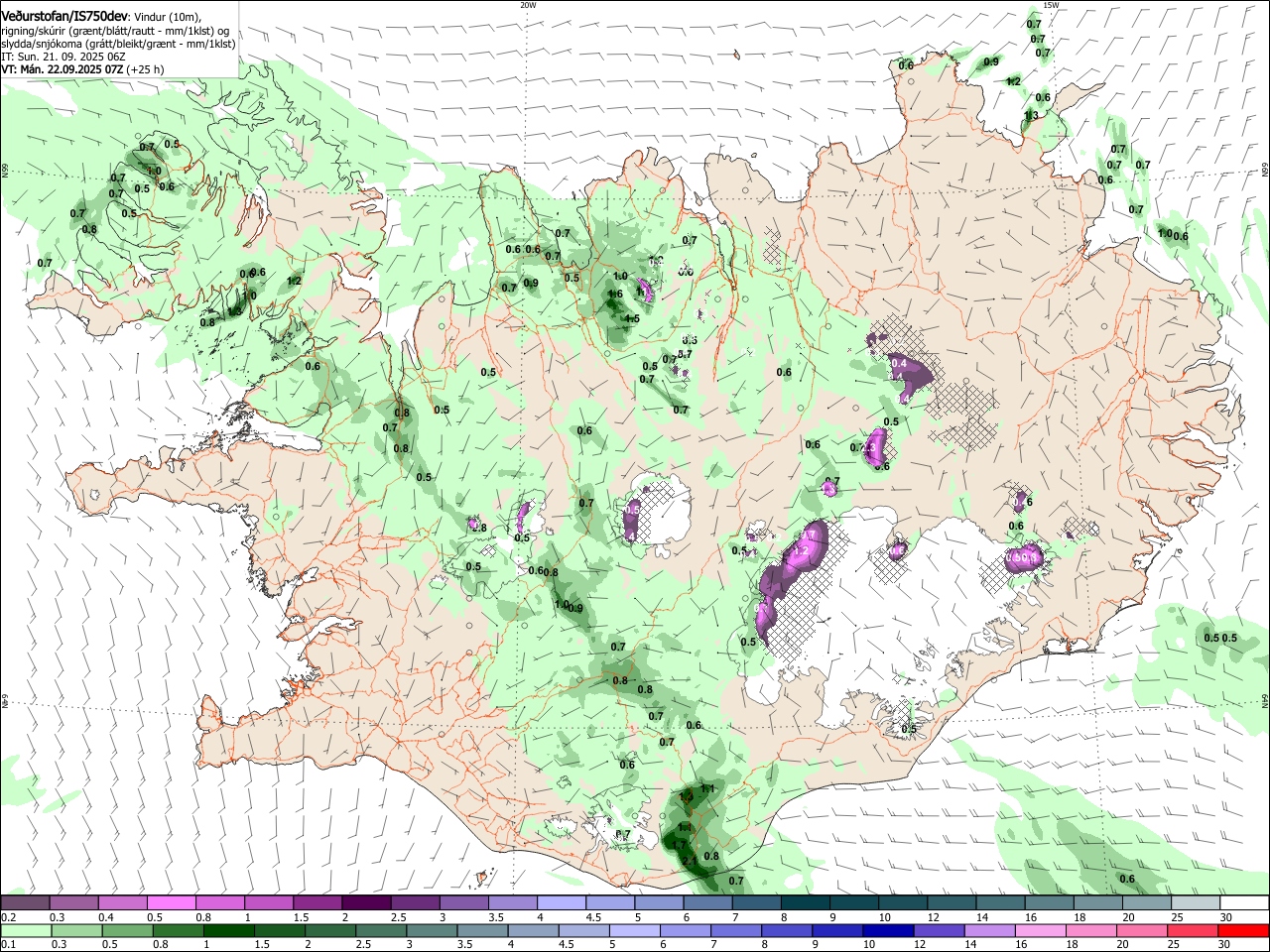Click the pure red rain swatch labeled 30
This screenshot has height=952, width=1270.
pyautogui.click(x=1243, y=930)
